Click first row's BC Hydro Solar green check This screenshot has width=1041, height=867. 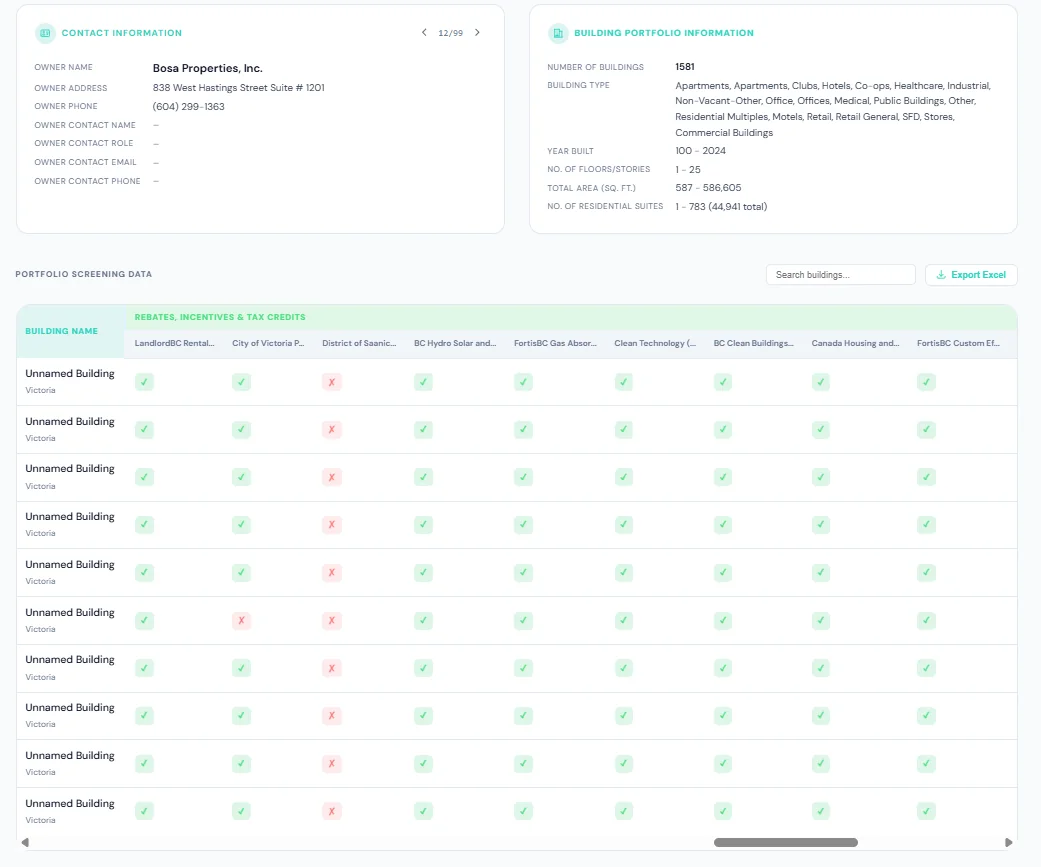(423, 382)
